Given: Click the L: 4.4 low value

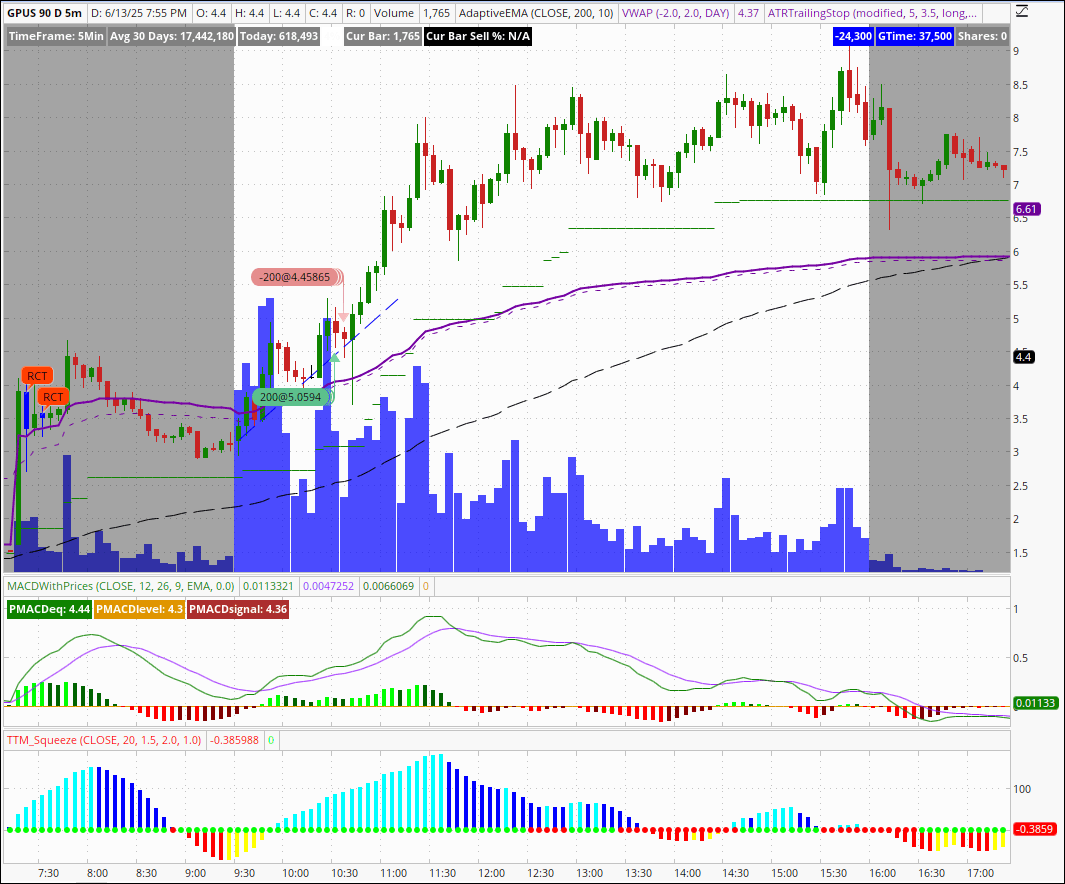Looking at the screenshot, I should point(285,13).
